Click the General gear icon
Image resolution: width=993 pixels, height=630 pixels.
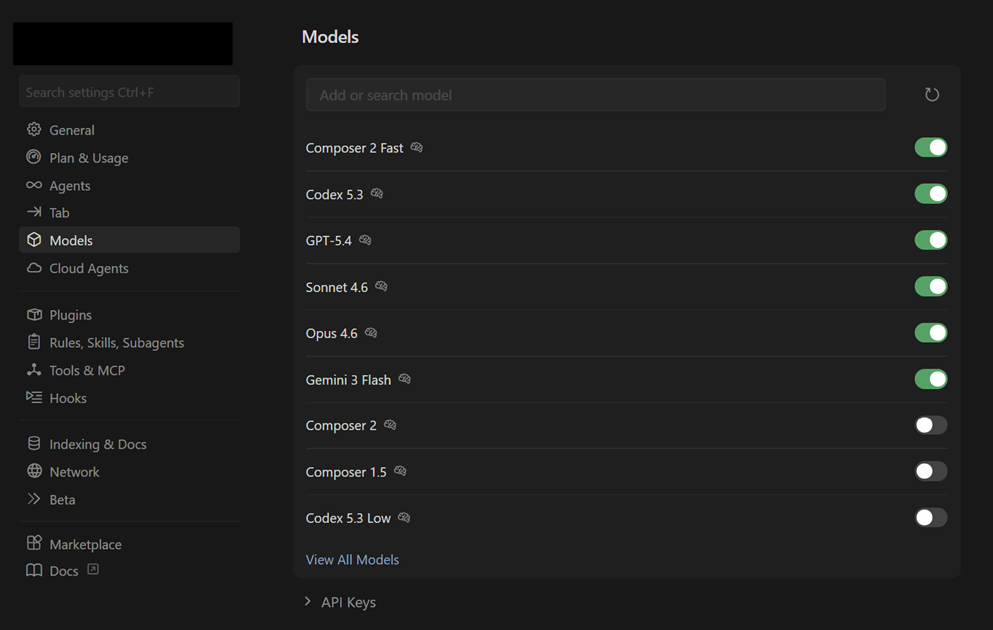[x=34, y=129]
